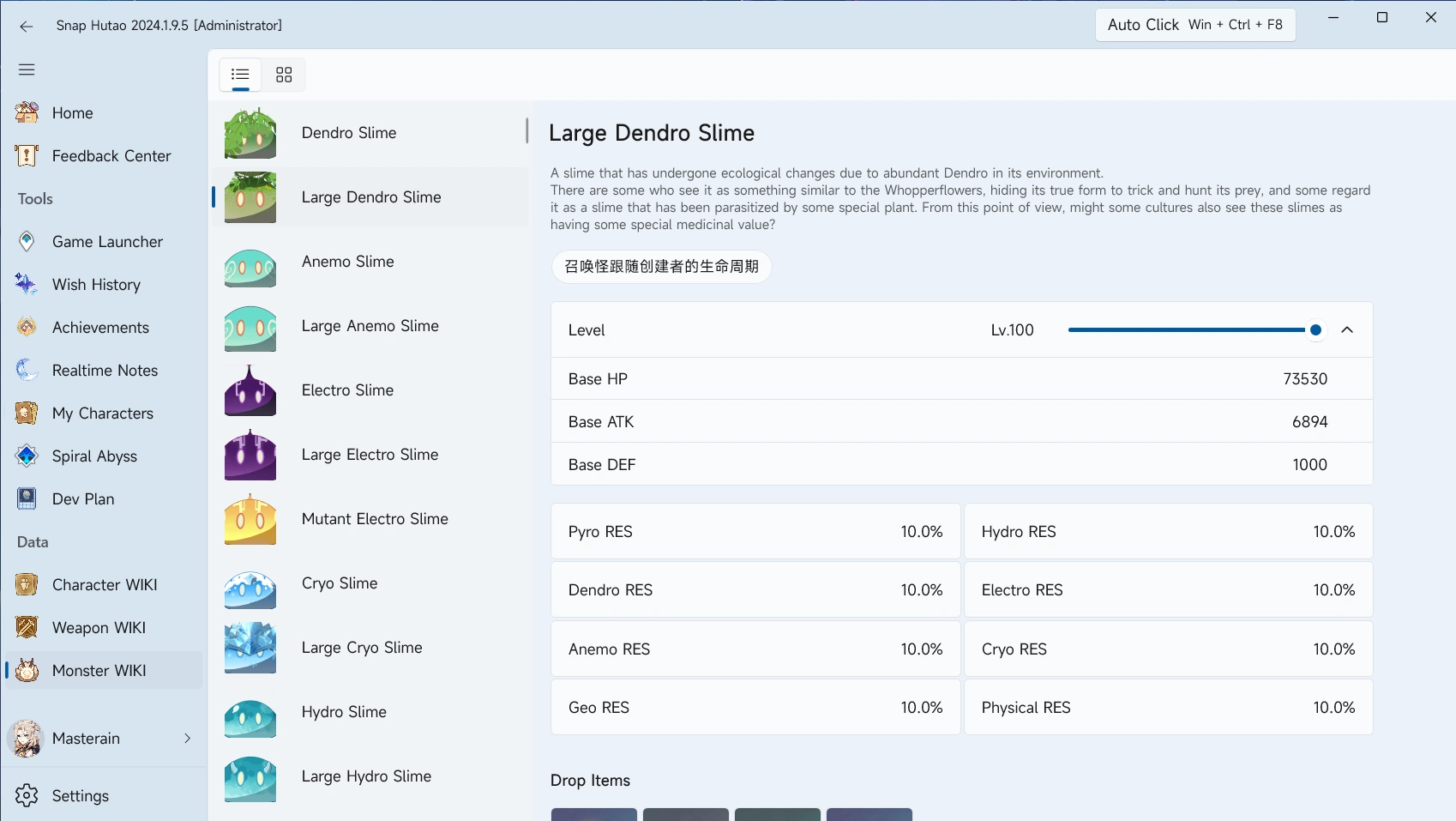Click the Pyro RES card
This screenshot has height=821, width=1456.
click(755, 532)
